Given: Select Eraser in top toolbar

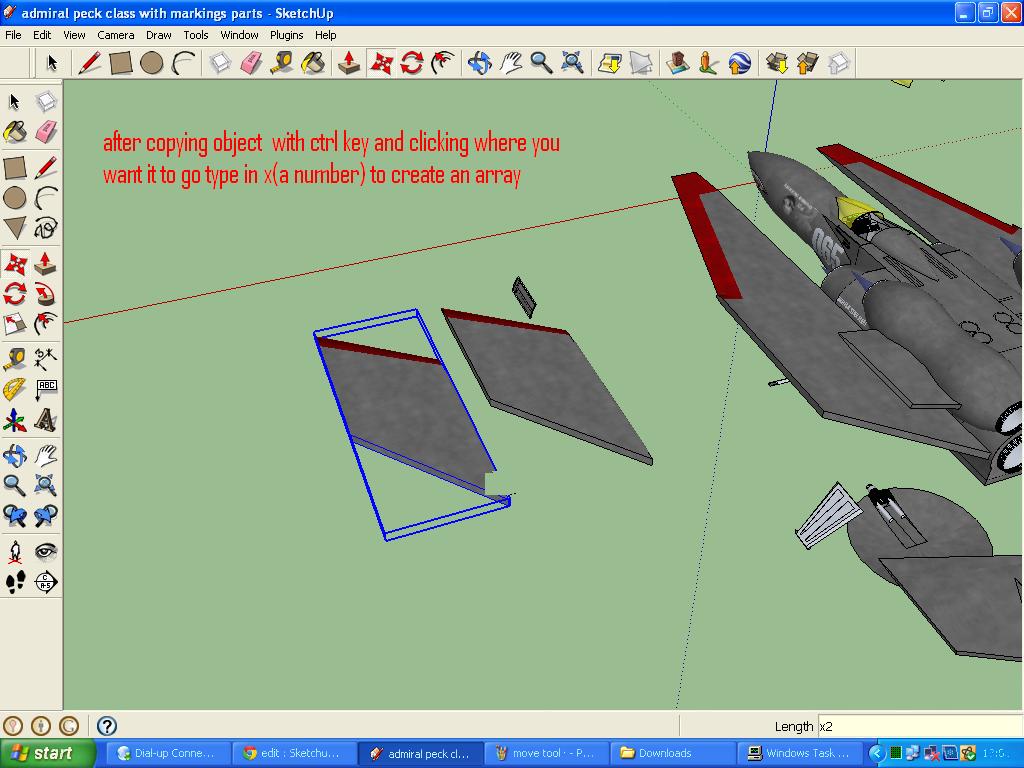Looking at the screenshot, I should 251,63.
